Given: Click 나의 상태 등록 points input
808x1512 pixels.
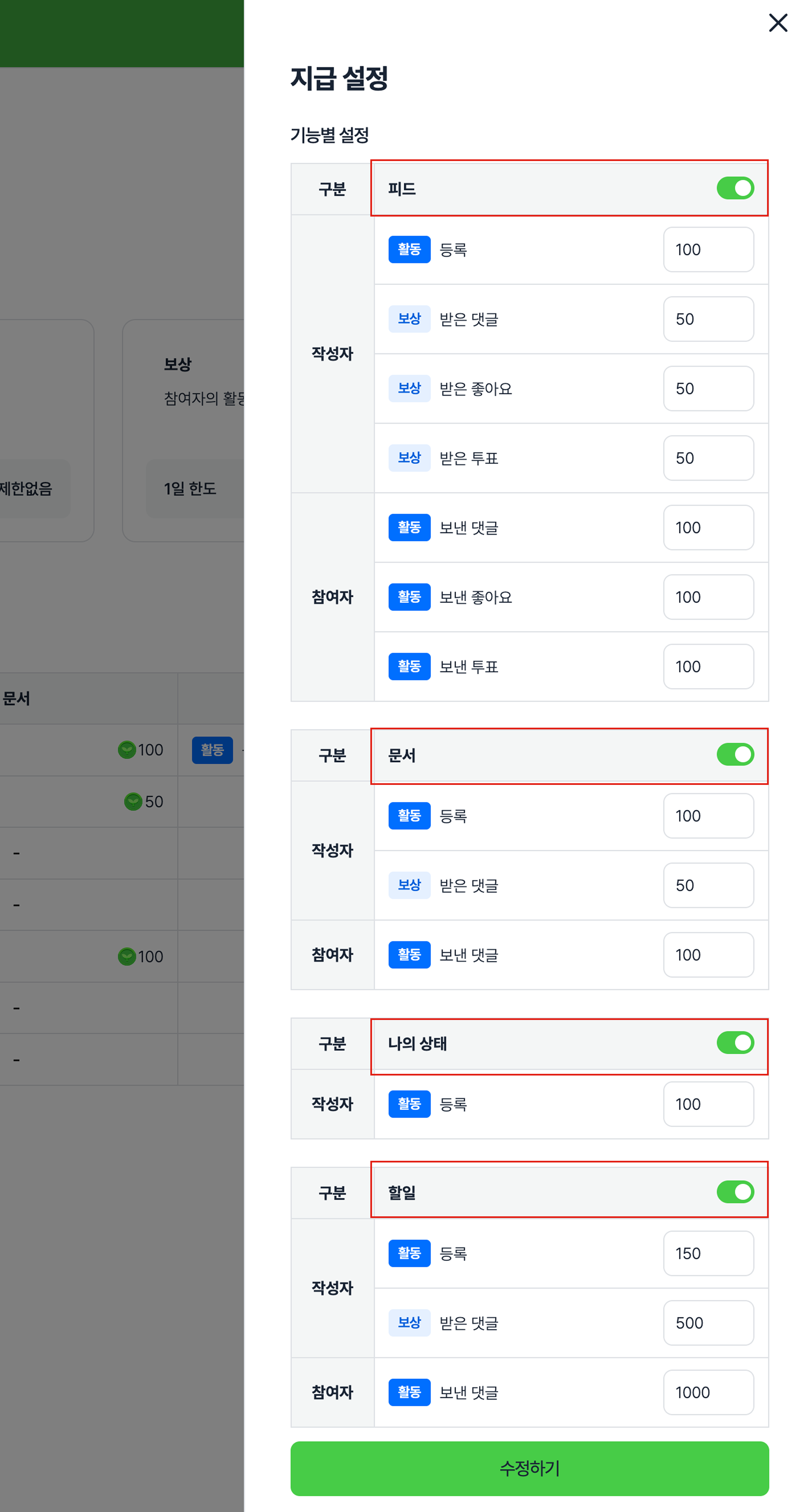Looking at the screenshot, I should 708,1104.
